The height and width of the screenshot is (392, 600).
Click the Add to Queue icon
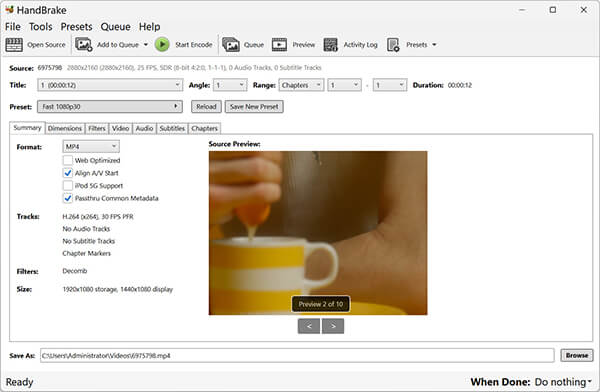[83, 44]
